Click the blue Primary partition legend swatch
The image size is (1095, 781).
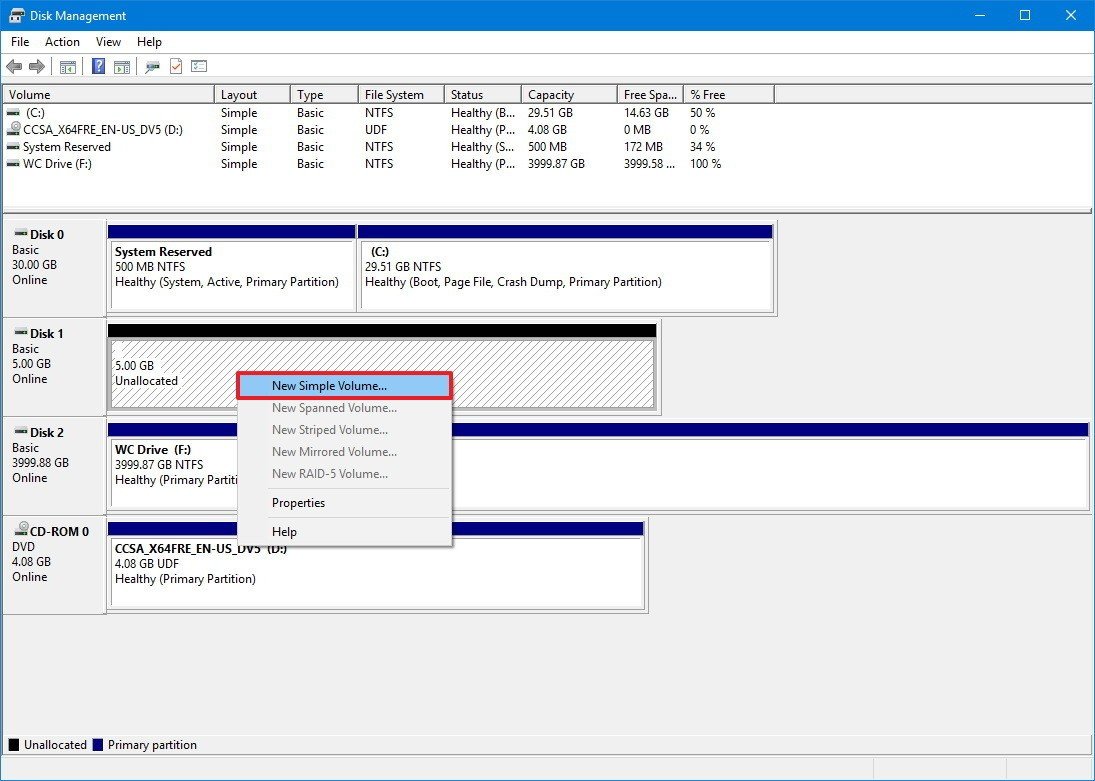pos(98,745)
